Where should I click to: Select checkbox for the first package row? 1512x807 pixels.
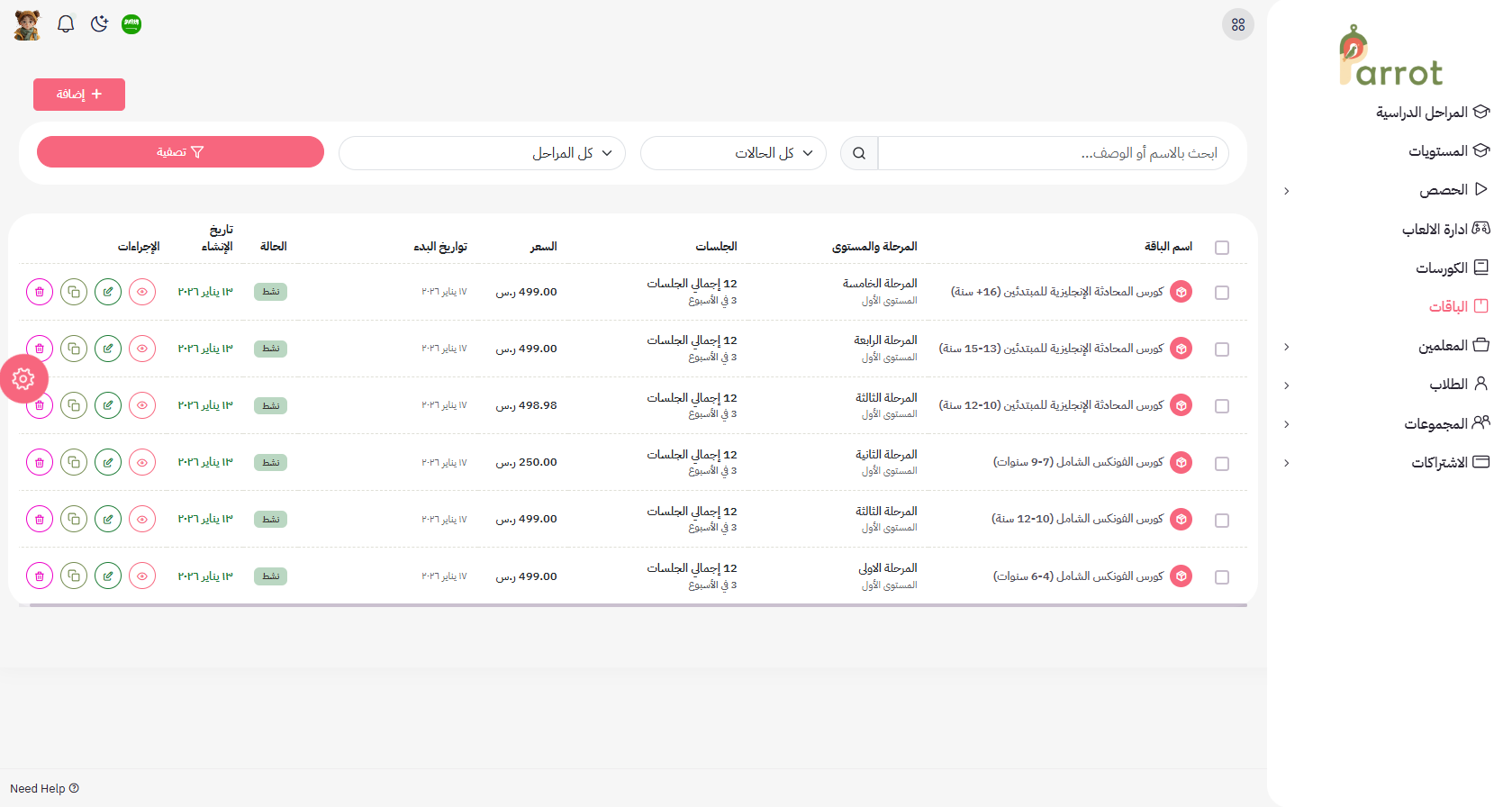point(1221,293)
